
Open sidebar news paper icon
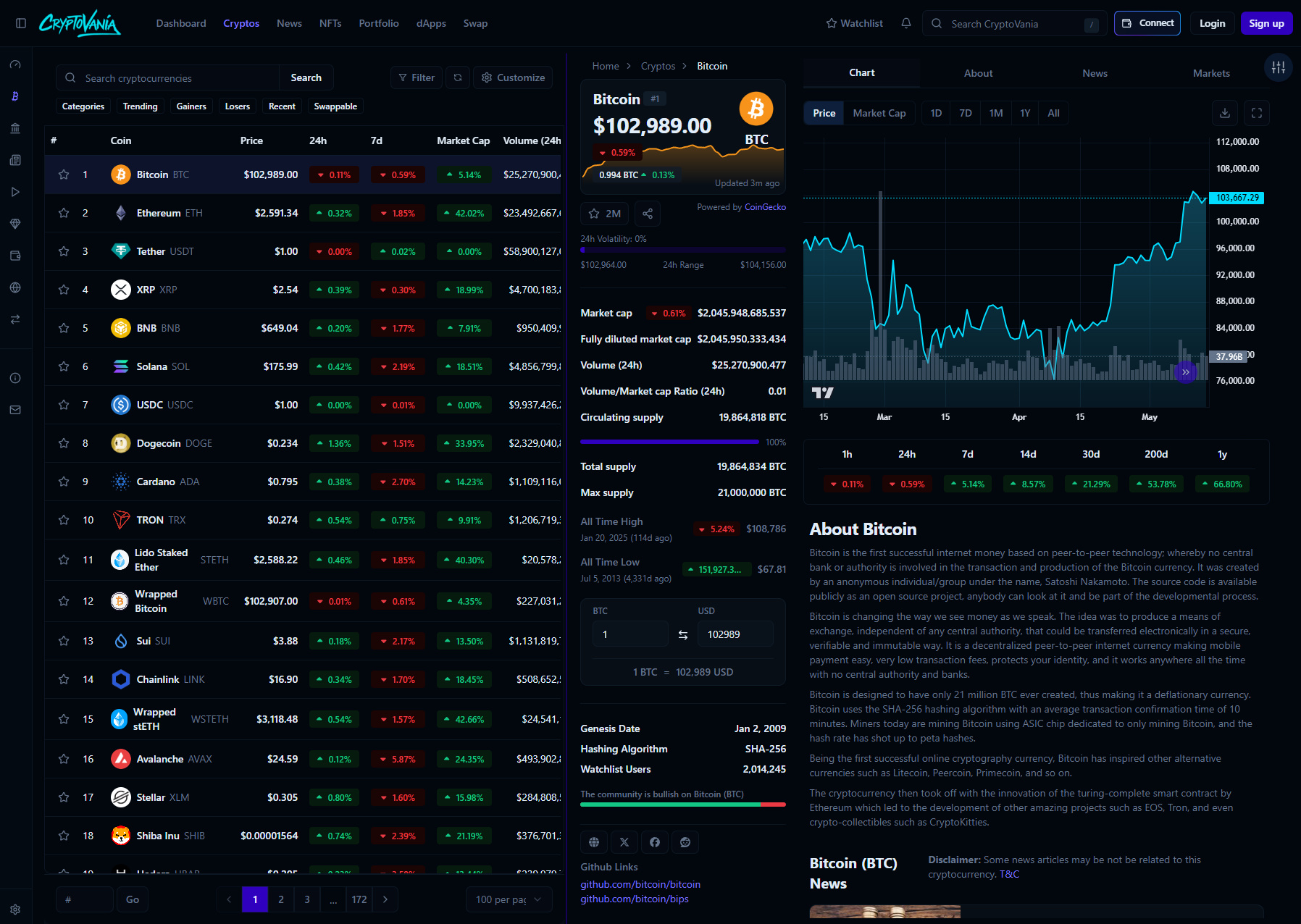[x=15, y=160]
